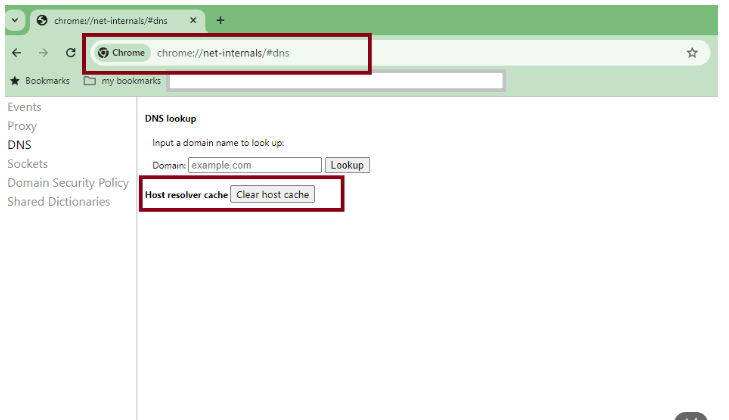This screenshot has width=729, height=420.
Task: Click the forward navigation arrow
Action: point(43,53)
